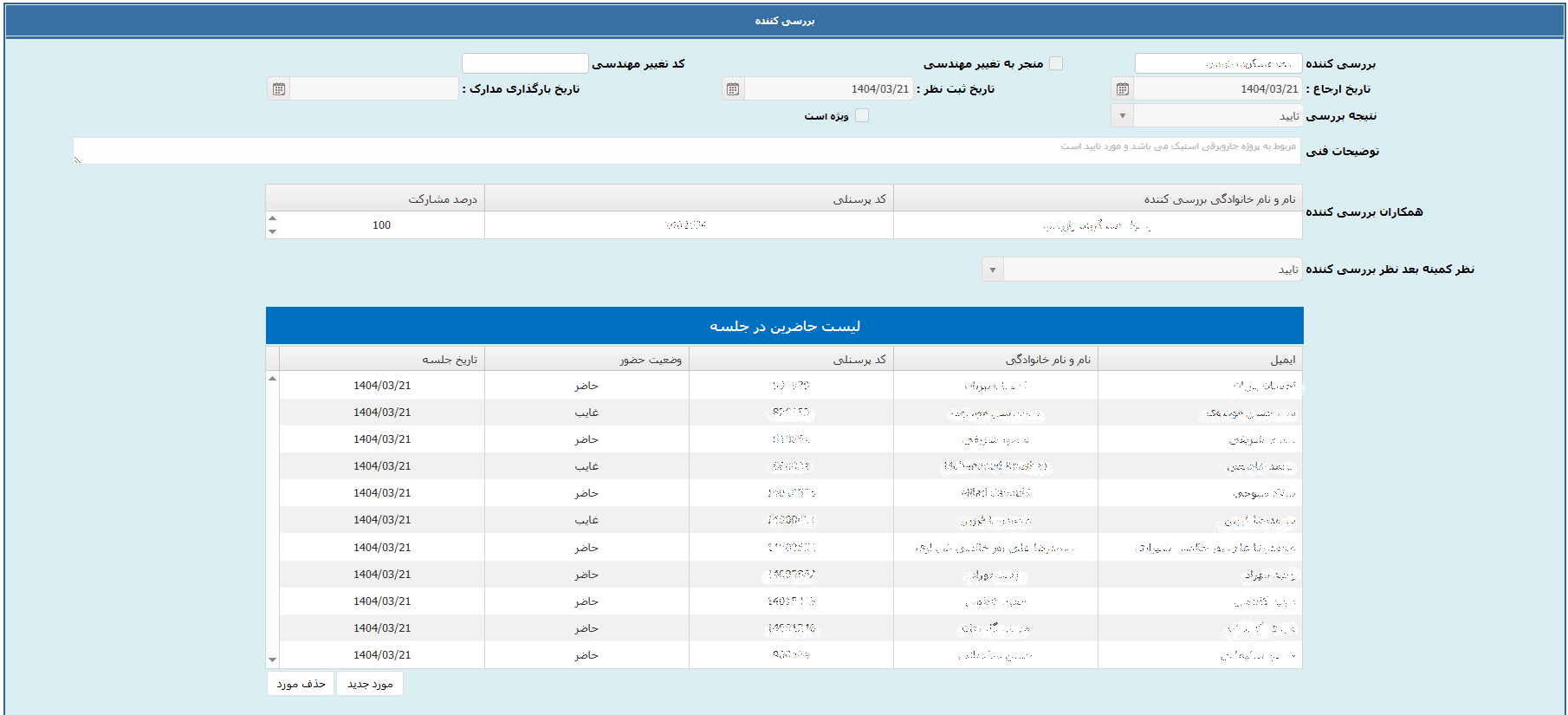Image resolution: width=1568 pixels, height=715 pixels.
Task: Decrease درصد مشارکت value with down arrow
Action: coord(273,231)
